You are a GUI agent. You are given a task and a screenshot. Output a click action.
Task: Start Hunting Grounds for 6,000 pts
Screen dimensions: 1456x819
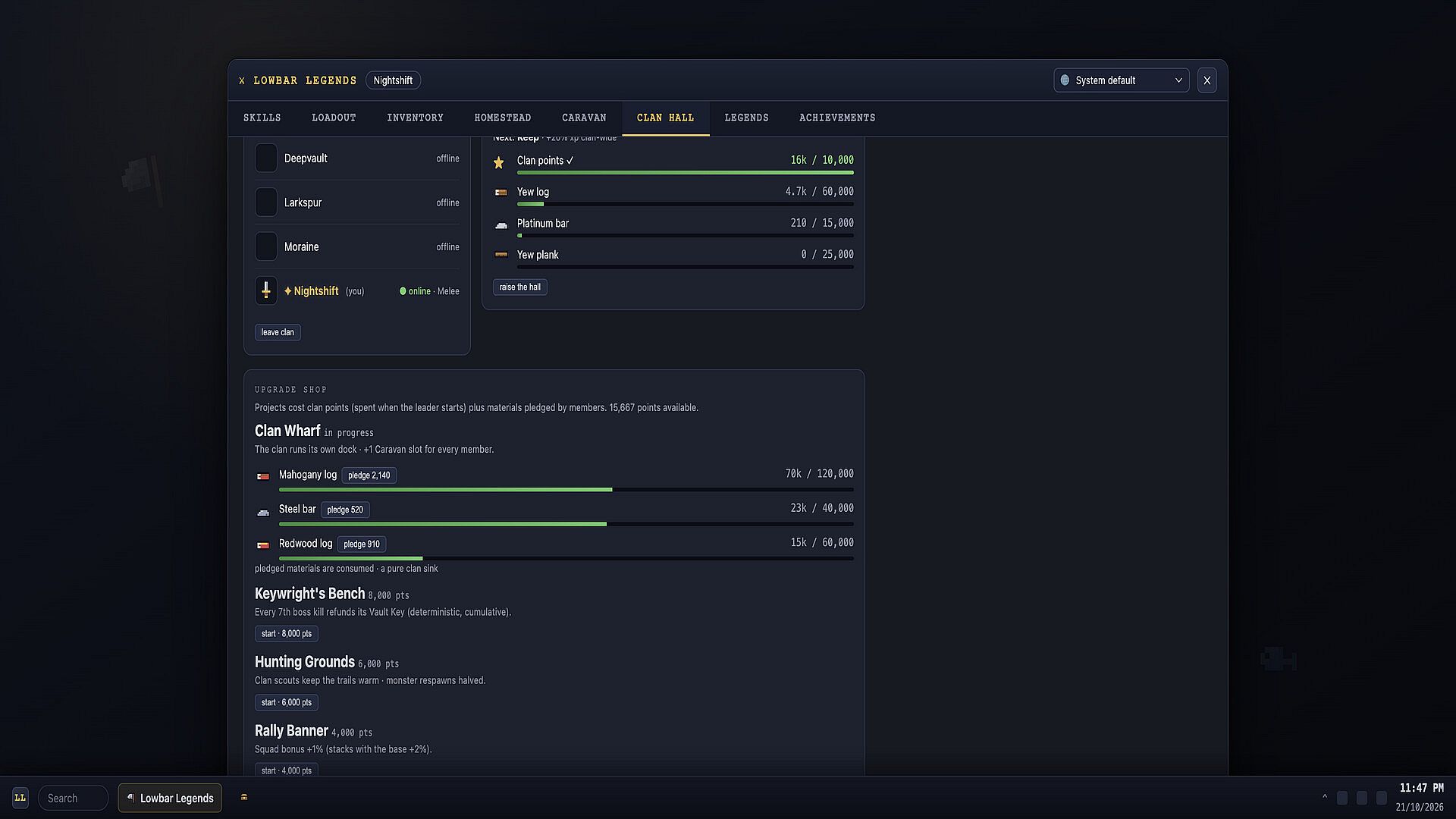[287, 702]
